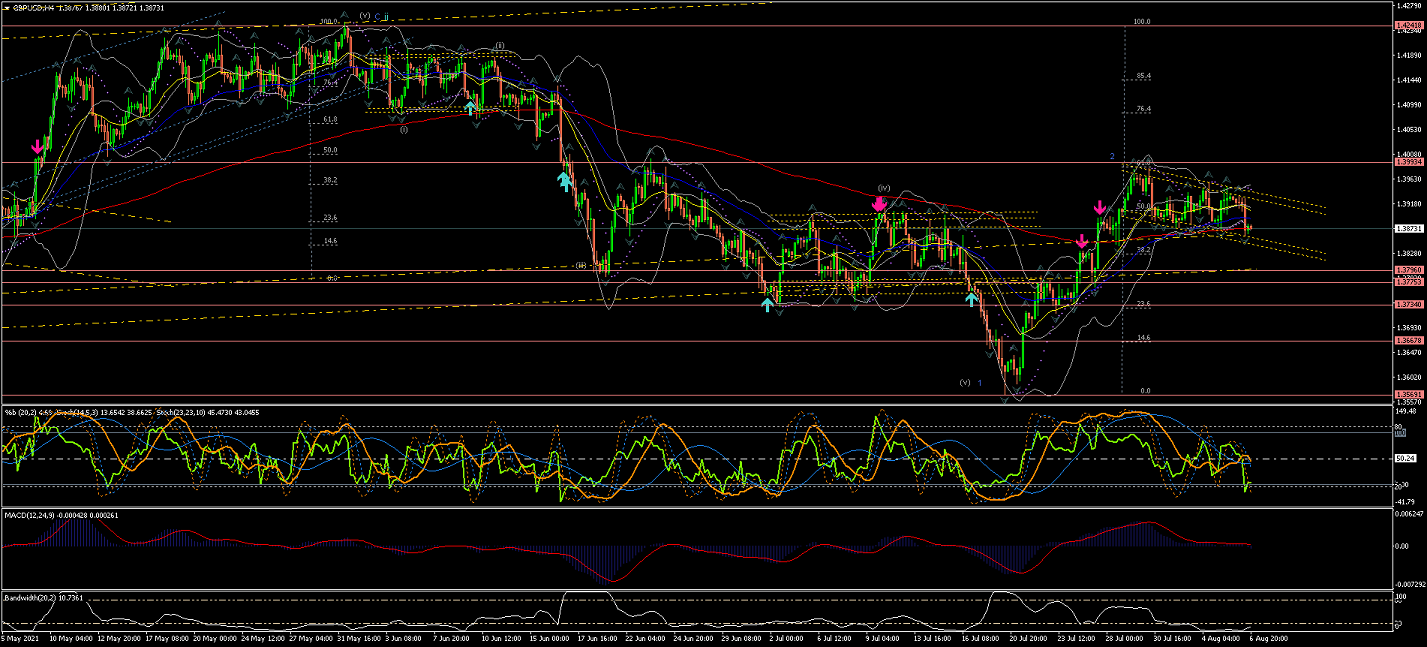Click the cyan up arrow near 16 Jul
The width and height of the screenshot is (1427, 647).
[971, 297]
